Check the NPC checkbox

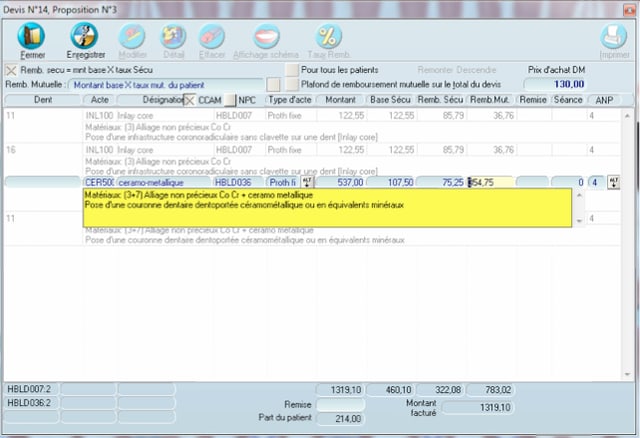[230, 100]
